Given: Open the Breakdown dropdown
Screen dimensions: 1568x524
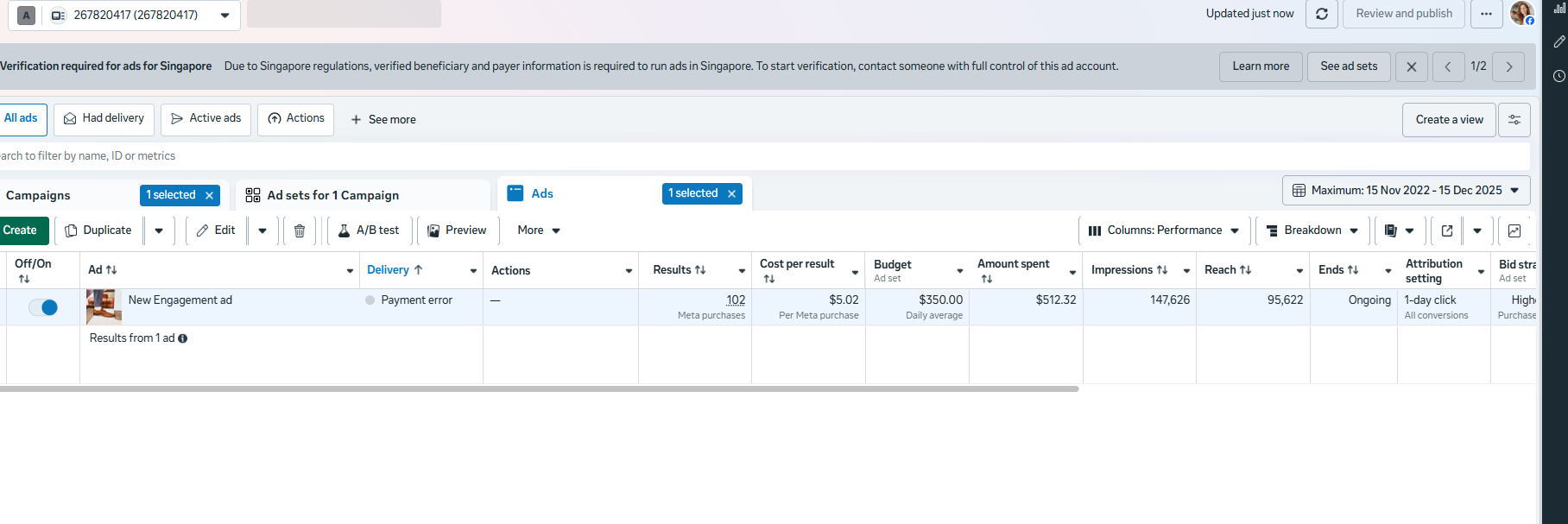Looking at the screenshot, I should point(1312,230).
